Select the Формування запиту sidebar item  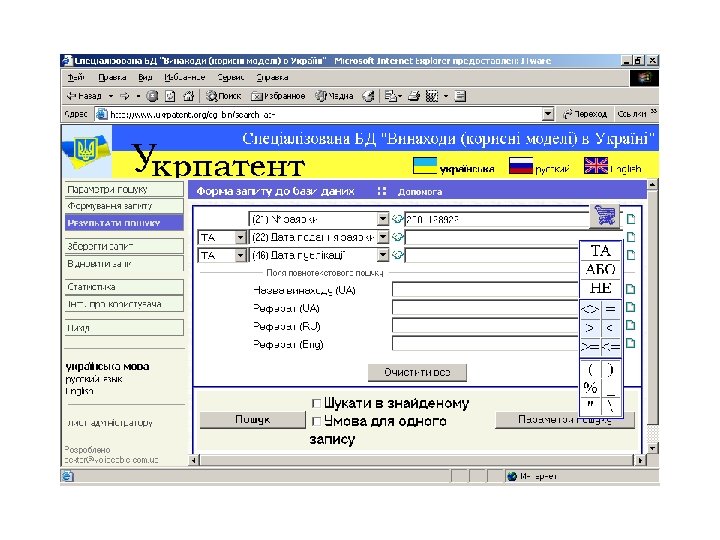click(x=124, y=206)
